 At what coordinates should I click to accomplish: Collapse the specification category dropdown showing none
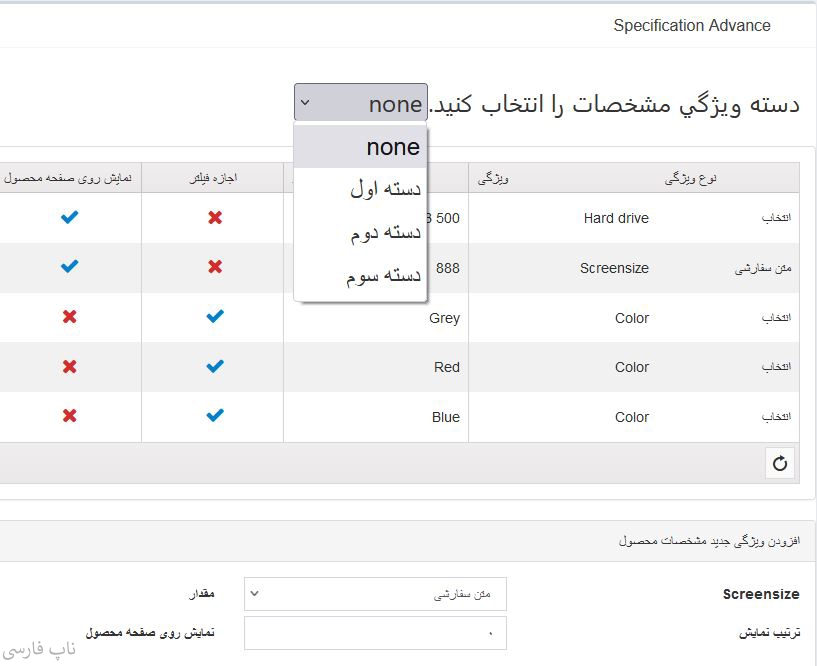pyautogui.click(x=361, y=103)
